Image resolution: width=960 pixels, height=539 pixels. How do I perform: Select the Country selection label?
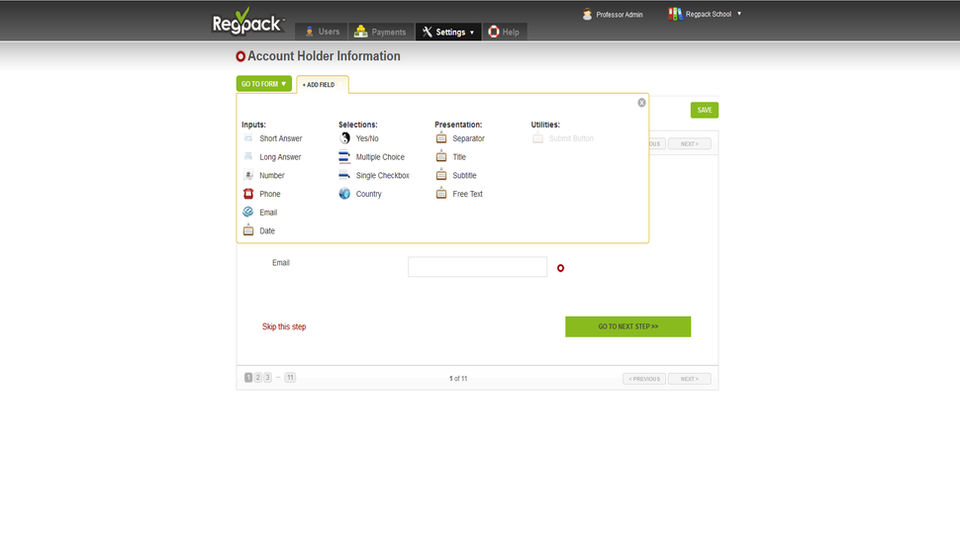(369, 194)
